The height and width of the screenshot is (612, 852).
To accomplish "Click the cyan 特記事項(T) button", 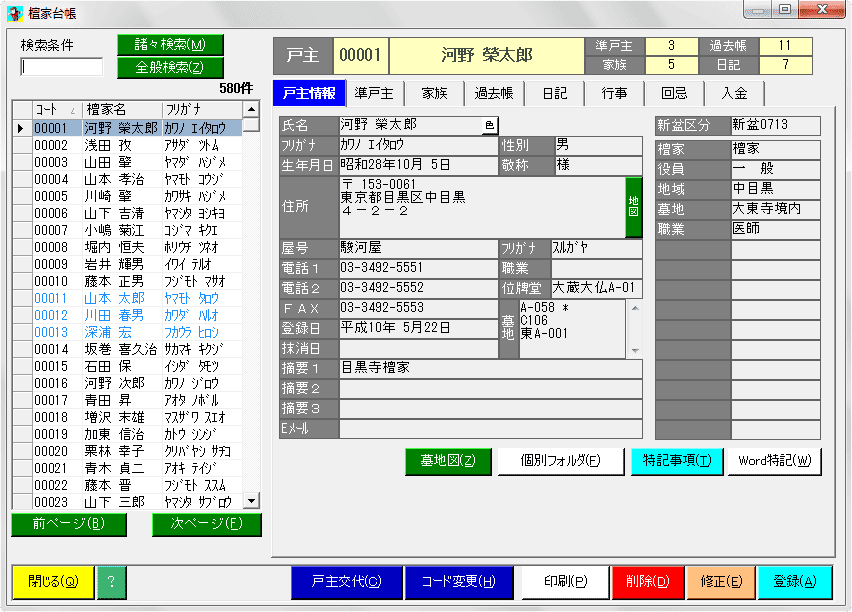I will (677, 461).
